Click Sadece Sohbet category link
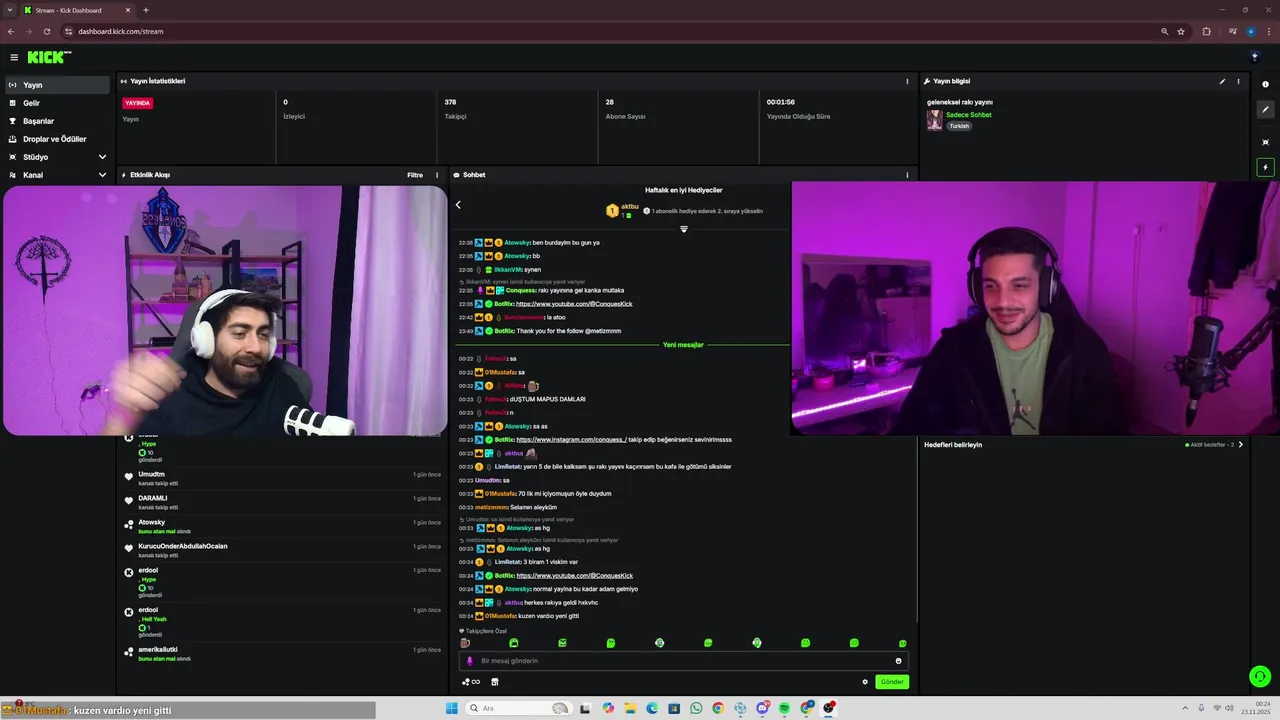Viewport: 1280px width, 720px height. 969,115
